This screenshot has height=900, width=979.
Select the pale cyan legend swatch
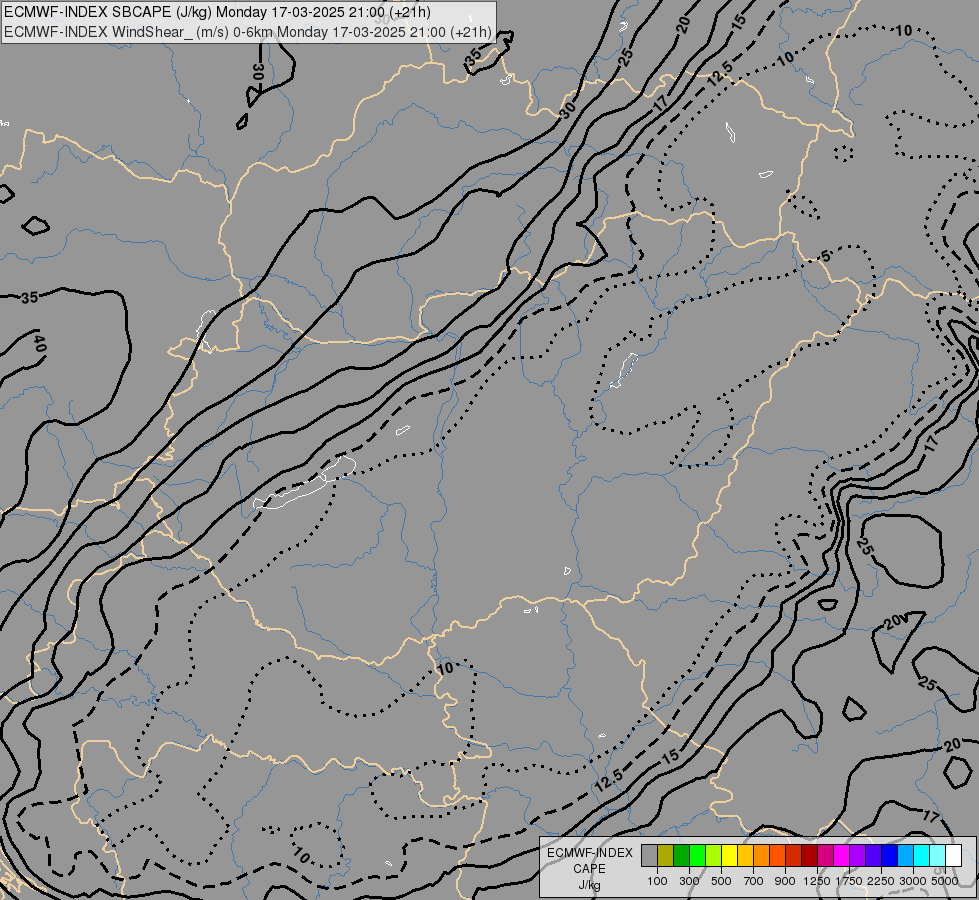(938, 855)
